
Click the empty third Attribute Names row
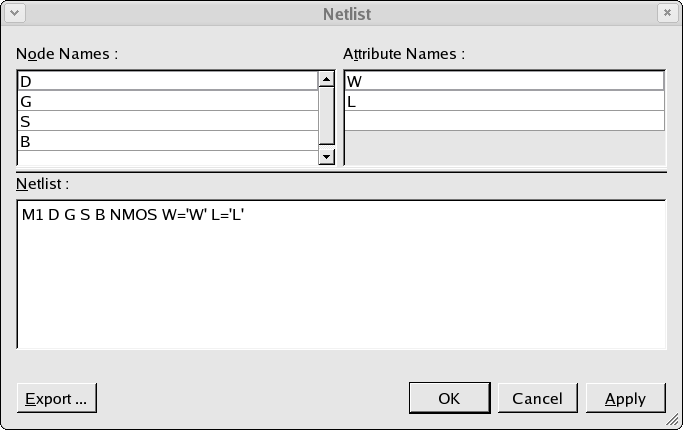click(504, 121)
